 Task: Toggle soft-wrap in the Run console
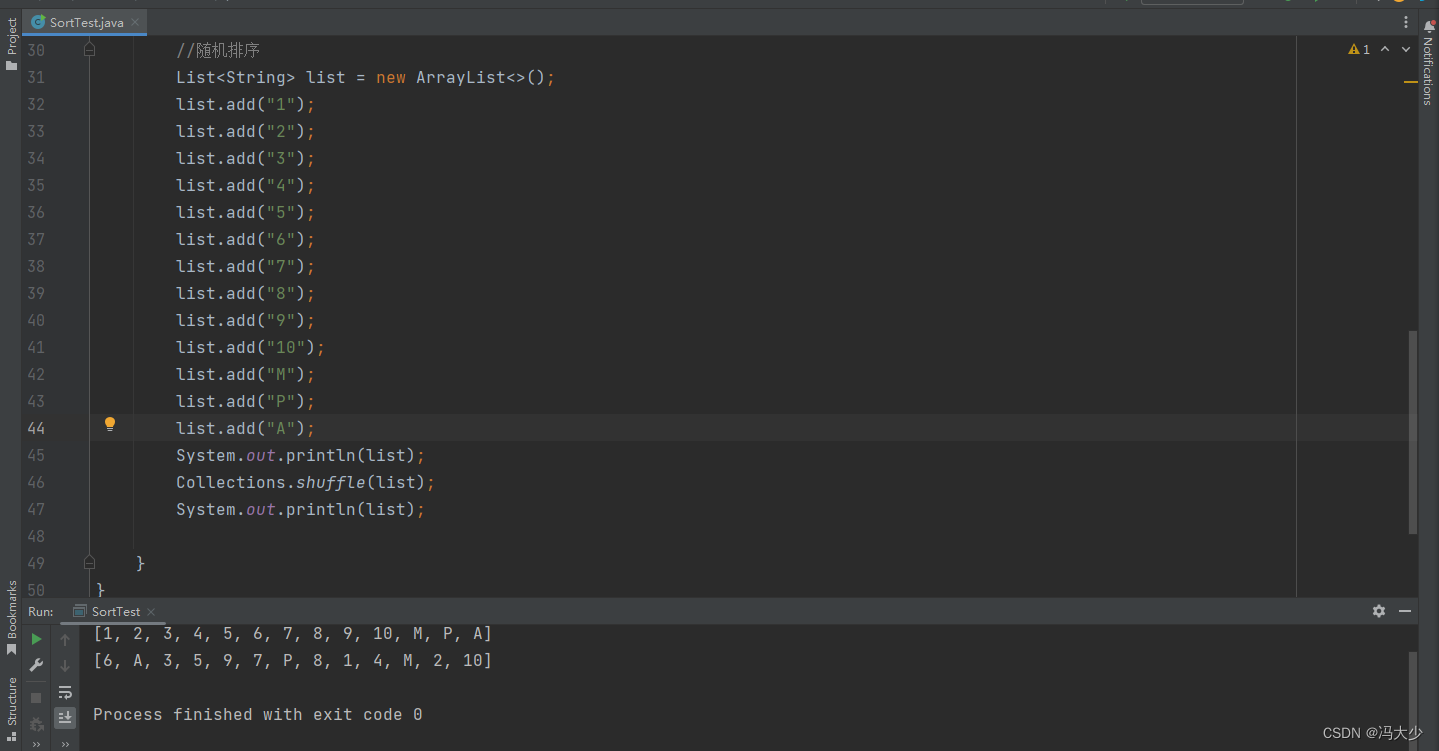[x=65, y=692]
